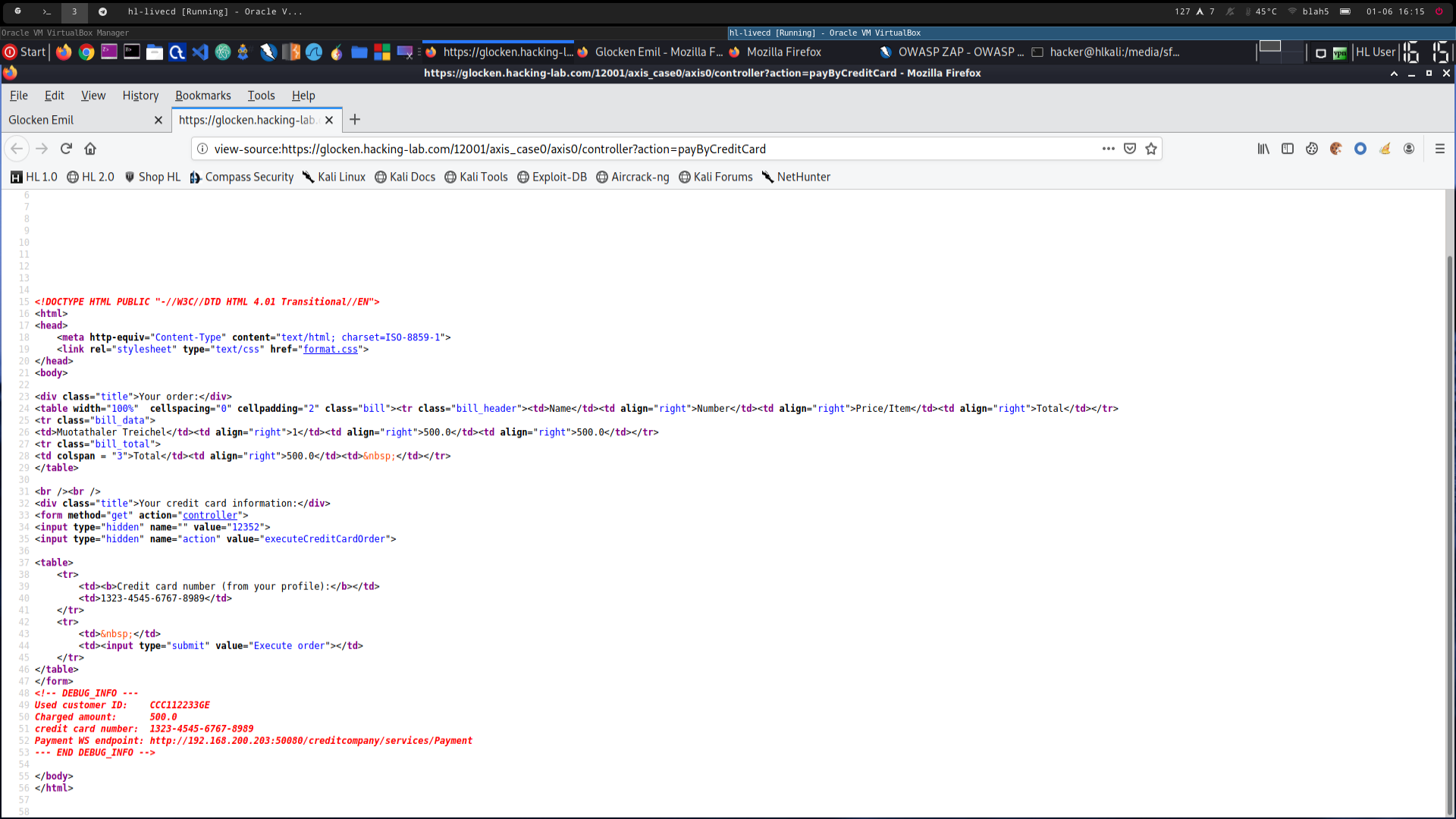Open a new tab with plus button
1456x819 pixels.
tap(355, 120)
